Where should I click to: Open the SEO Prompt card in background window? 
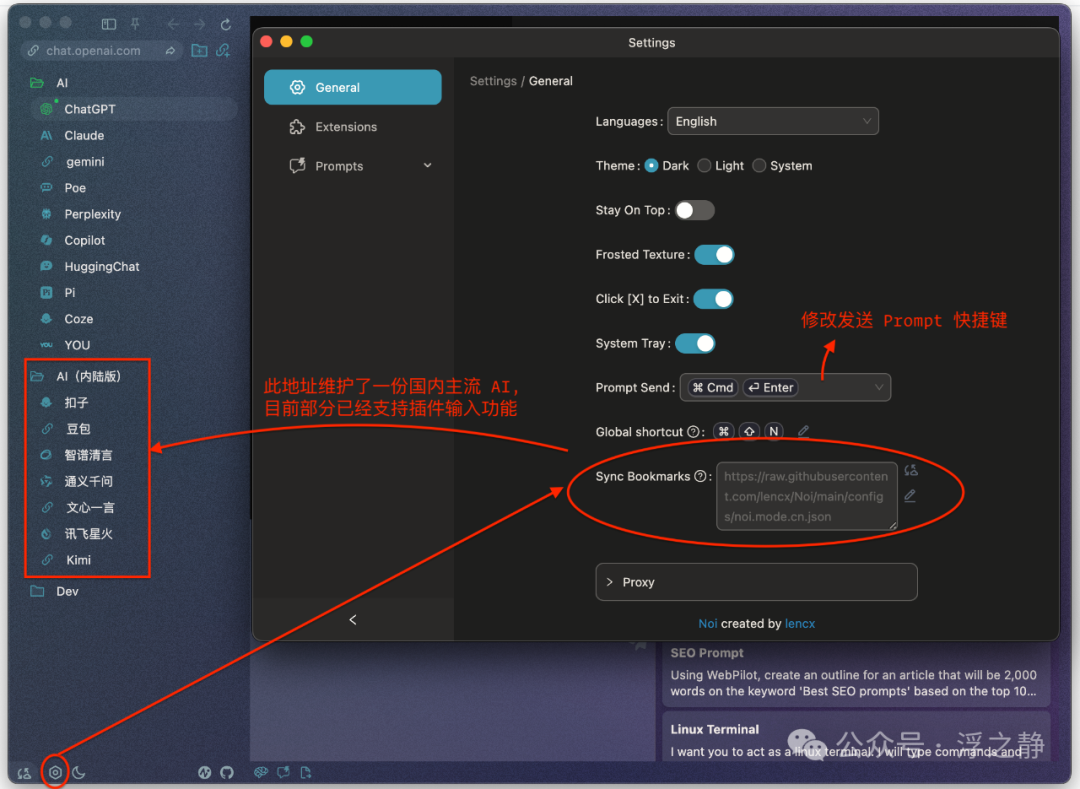click(855, 673)
